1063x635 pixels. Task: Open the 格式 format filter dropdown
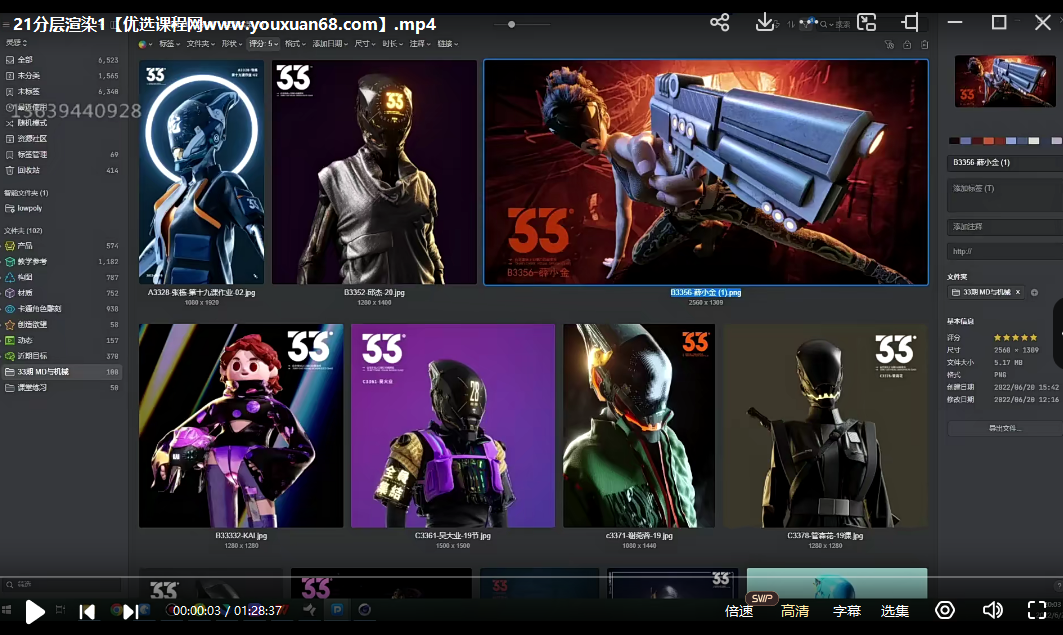click(x=295, y=44)
